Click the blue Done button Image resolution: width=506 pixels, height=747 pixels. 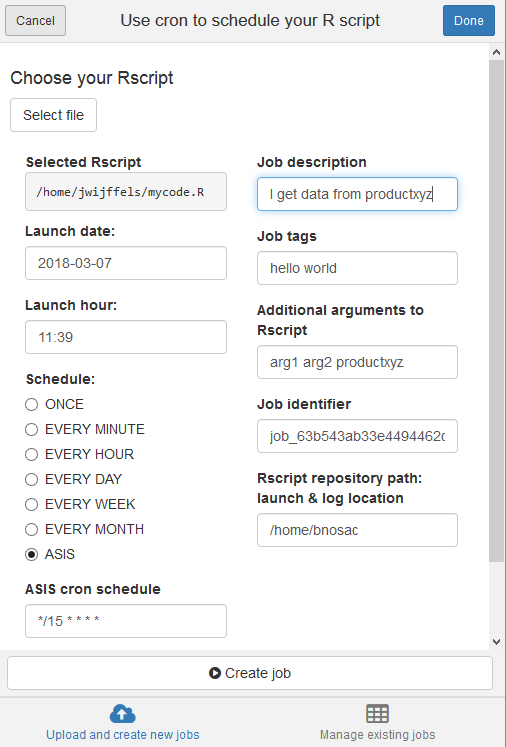click(469, 20)
